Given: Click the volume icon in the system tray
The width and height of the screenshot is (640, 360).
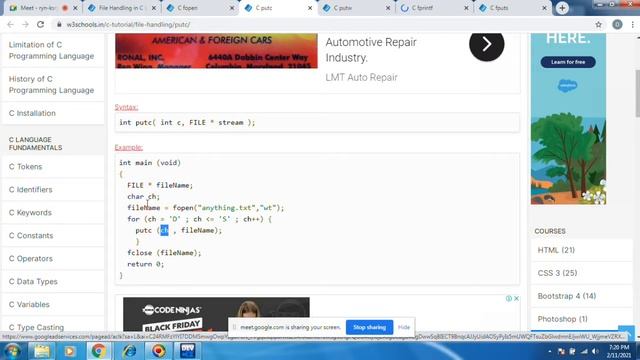Looking at the screenshot, I should coord(595,351).
